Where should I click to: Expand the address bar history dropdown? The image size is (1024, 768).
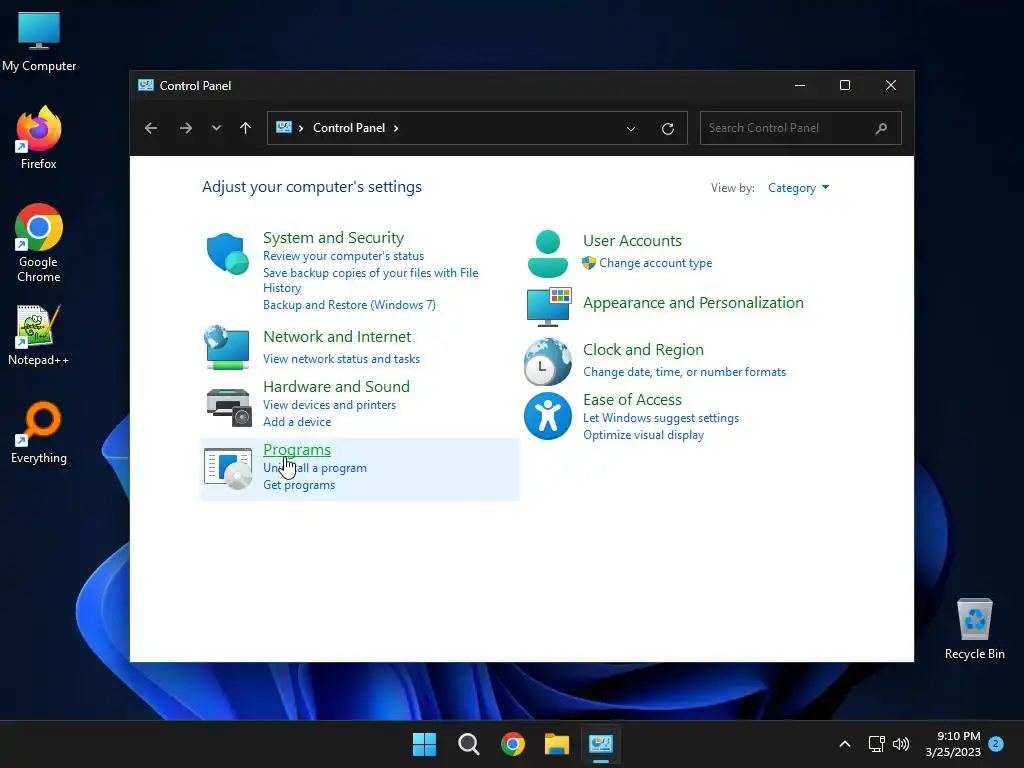point(631,129)
